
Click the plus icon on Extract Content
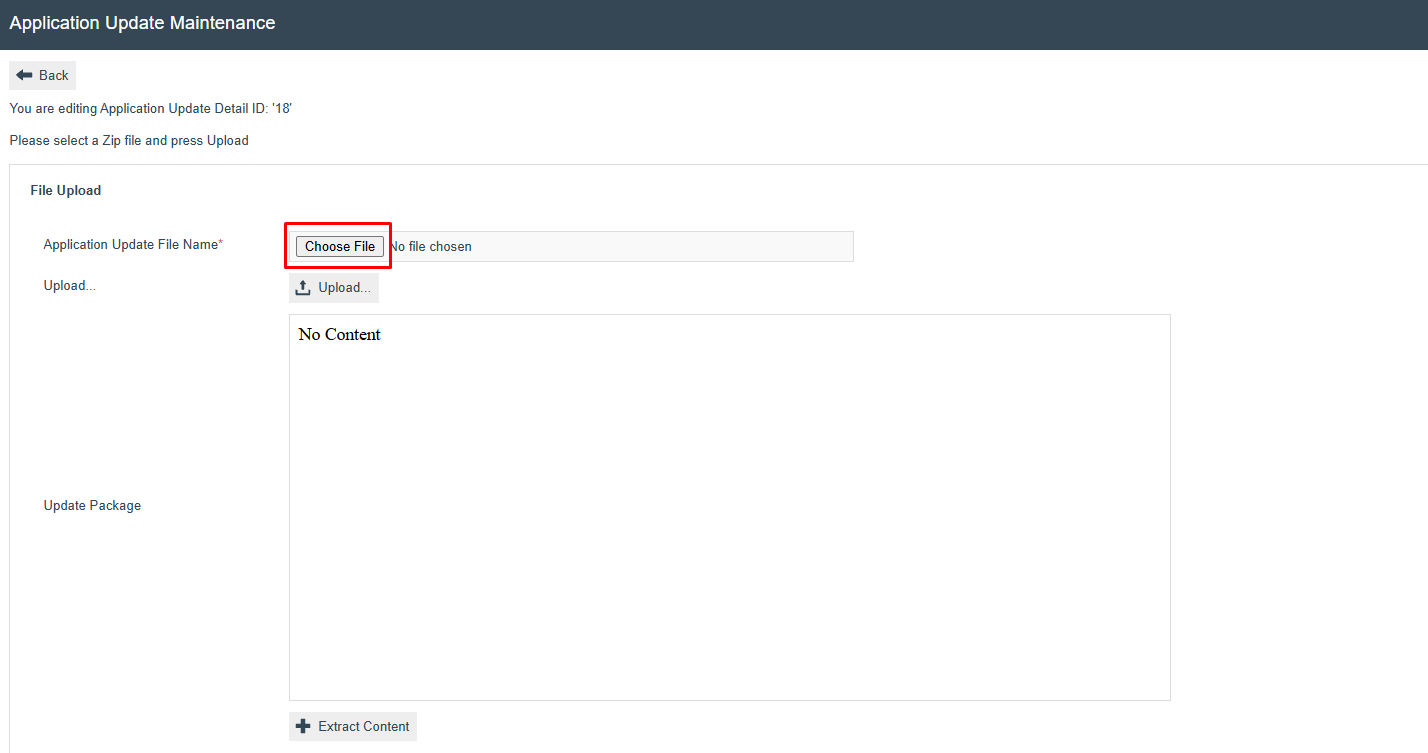click(304, 726)
